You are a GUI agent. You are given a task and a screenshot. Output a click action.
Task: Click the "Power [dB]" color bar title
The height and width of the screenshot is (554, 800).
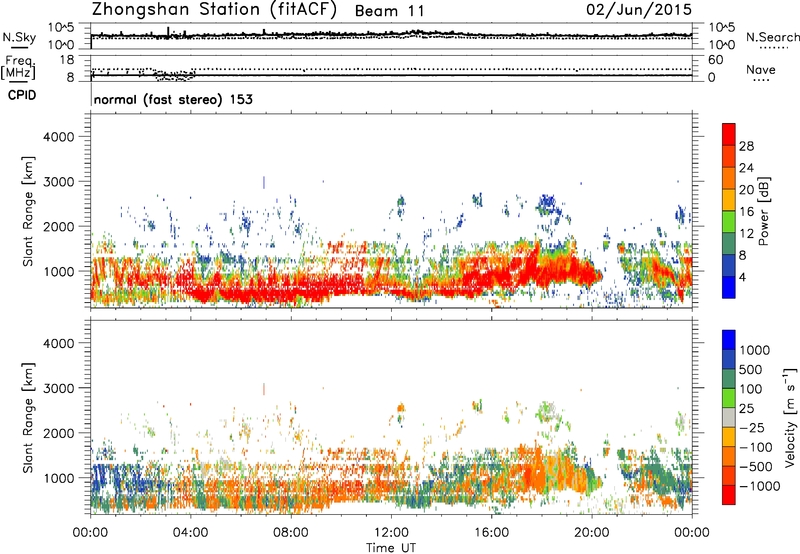(763, 211)
